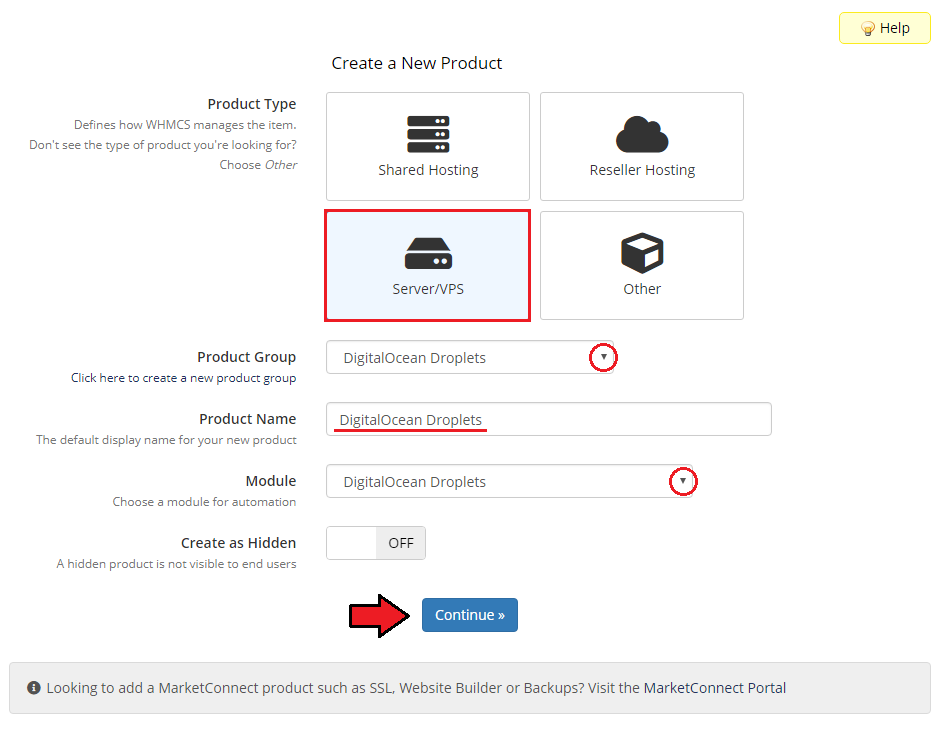This screenshot has height=729, width=938.
Task: Visit the MarketConnect Portal link
Action: tap(714, 688)
